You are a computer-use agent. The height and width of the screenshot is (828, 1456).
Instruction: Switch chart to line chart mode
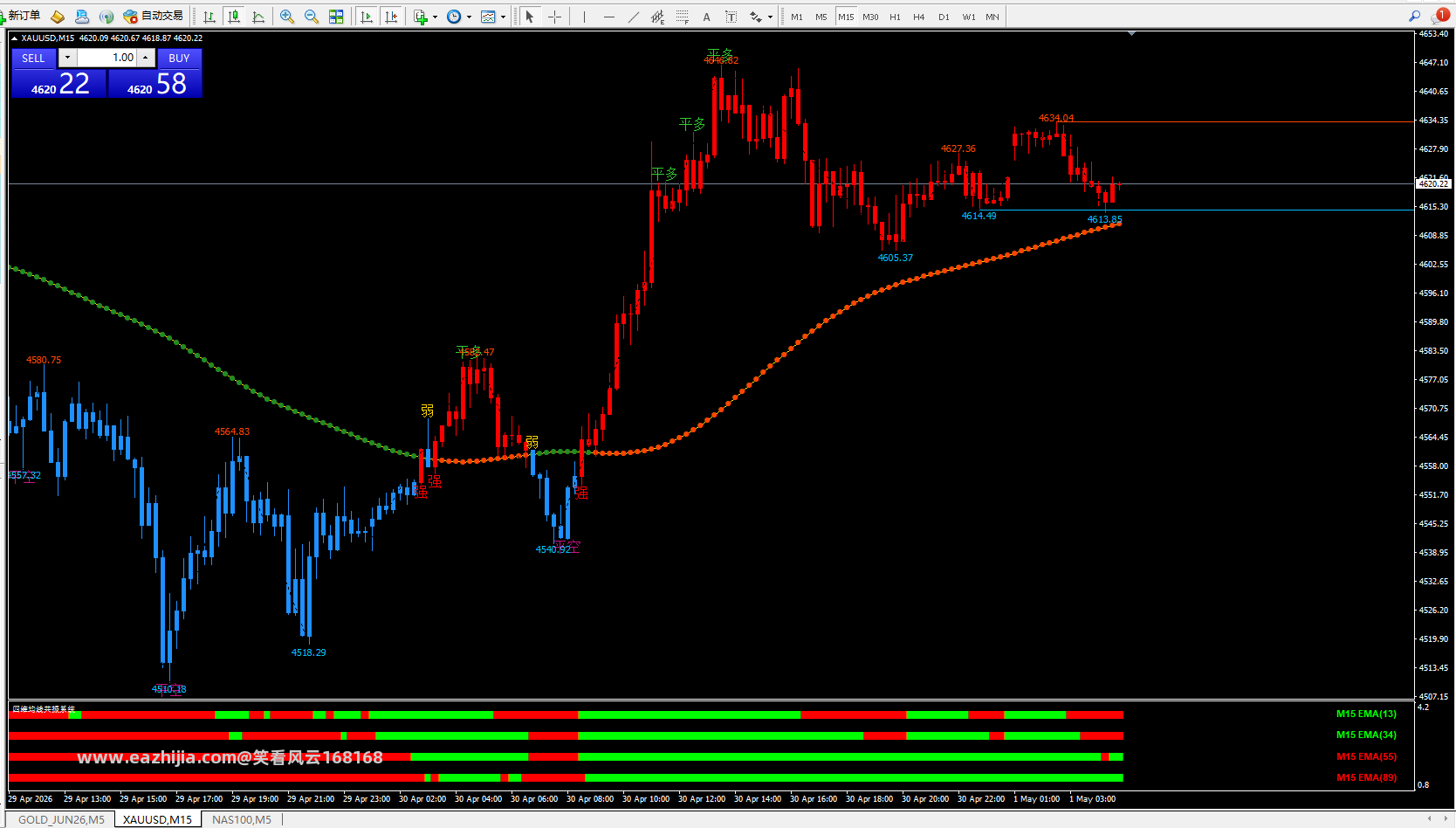tap(258, 17)
